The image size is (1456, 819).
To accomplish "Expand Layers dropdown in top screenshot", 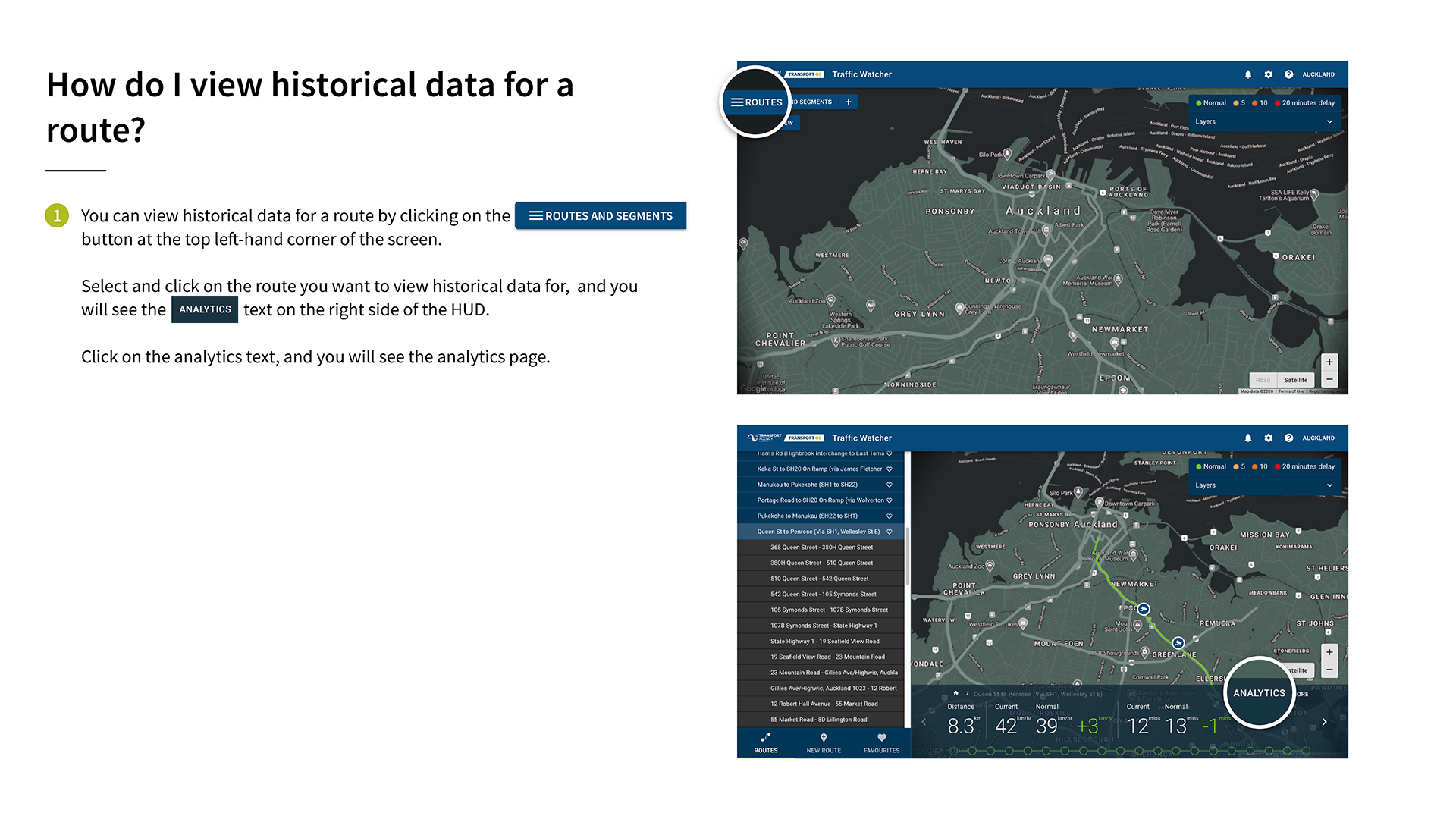I will coord(1264,121).
